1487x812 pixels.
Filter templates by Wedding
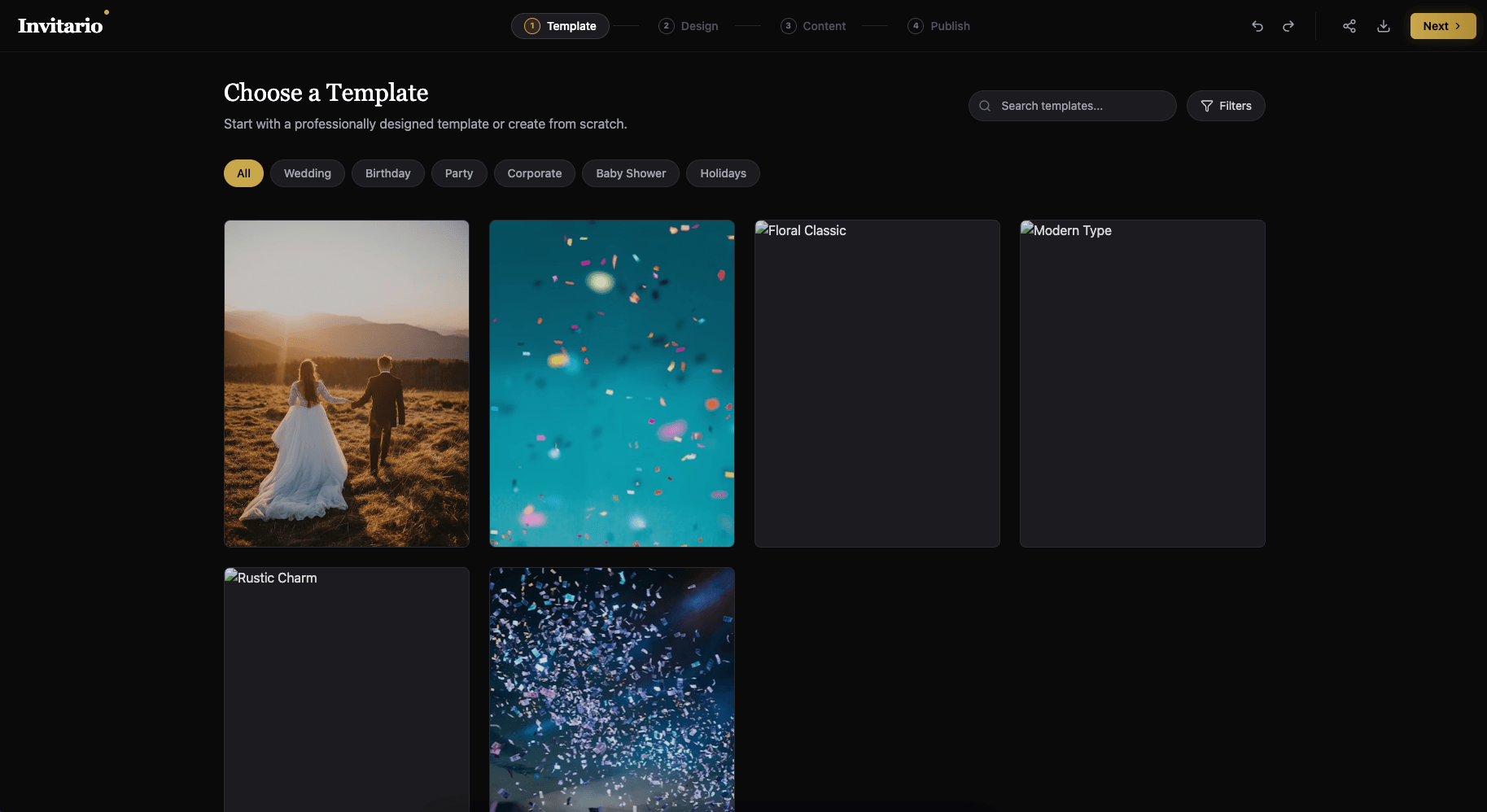308,173
